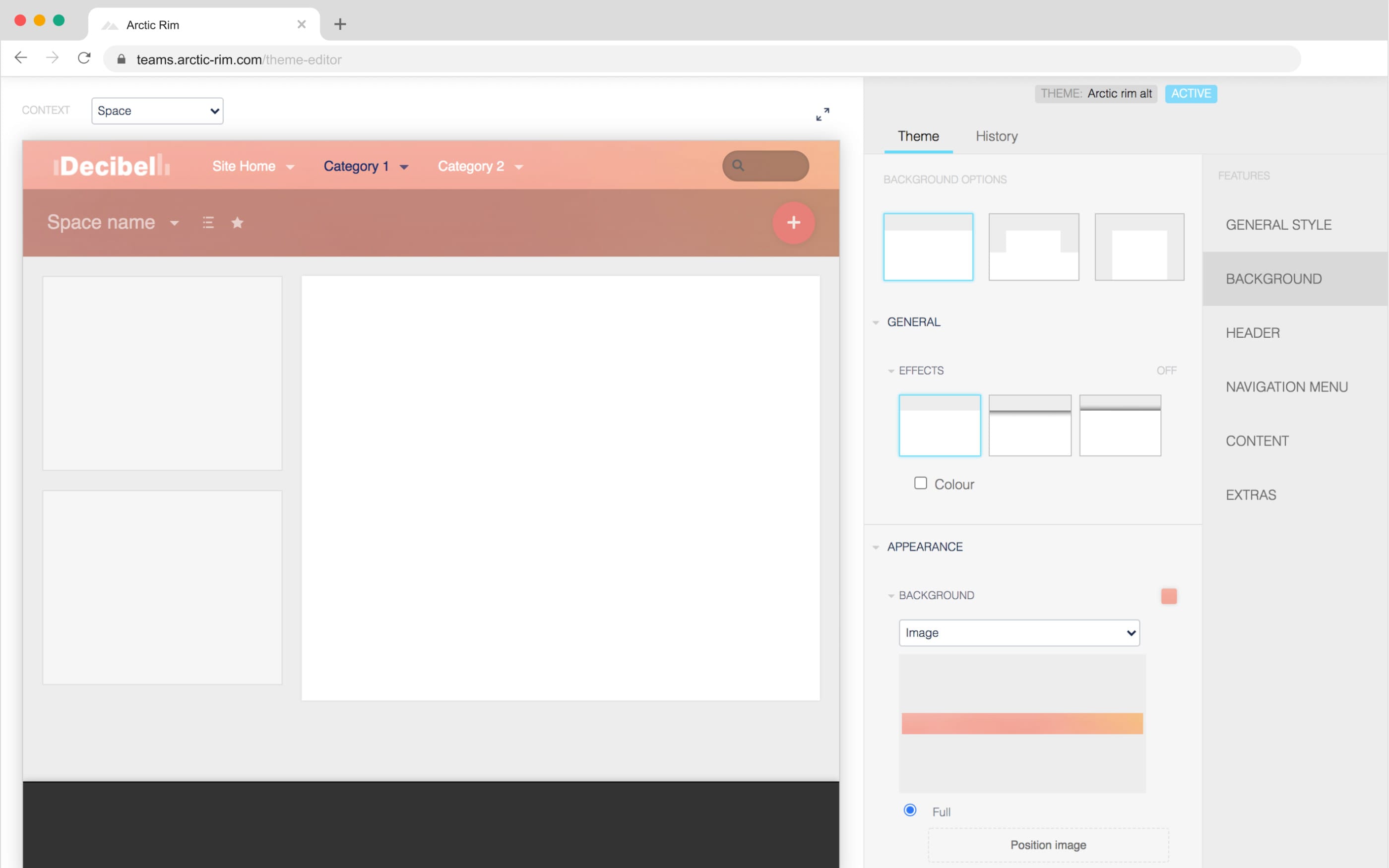Click the ACTIVE theme badge
The image size is (1389, 868).
[1191, 94]
